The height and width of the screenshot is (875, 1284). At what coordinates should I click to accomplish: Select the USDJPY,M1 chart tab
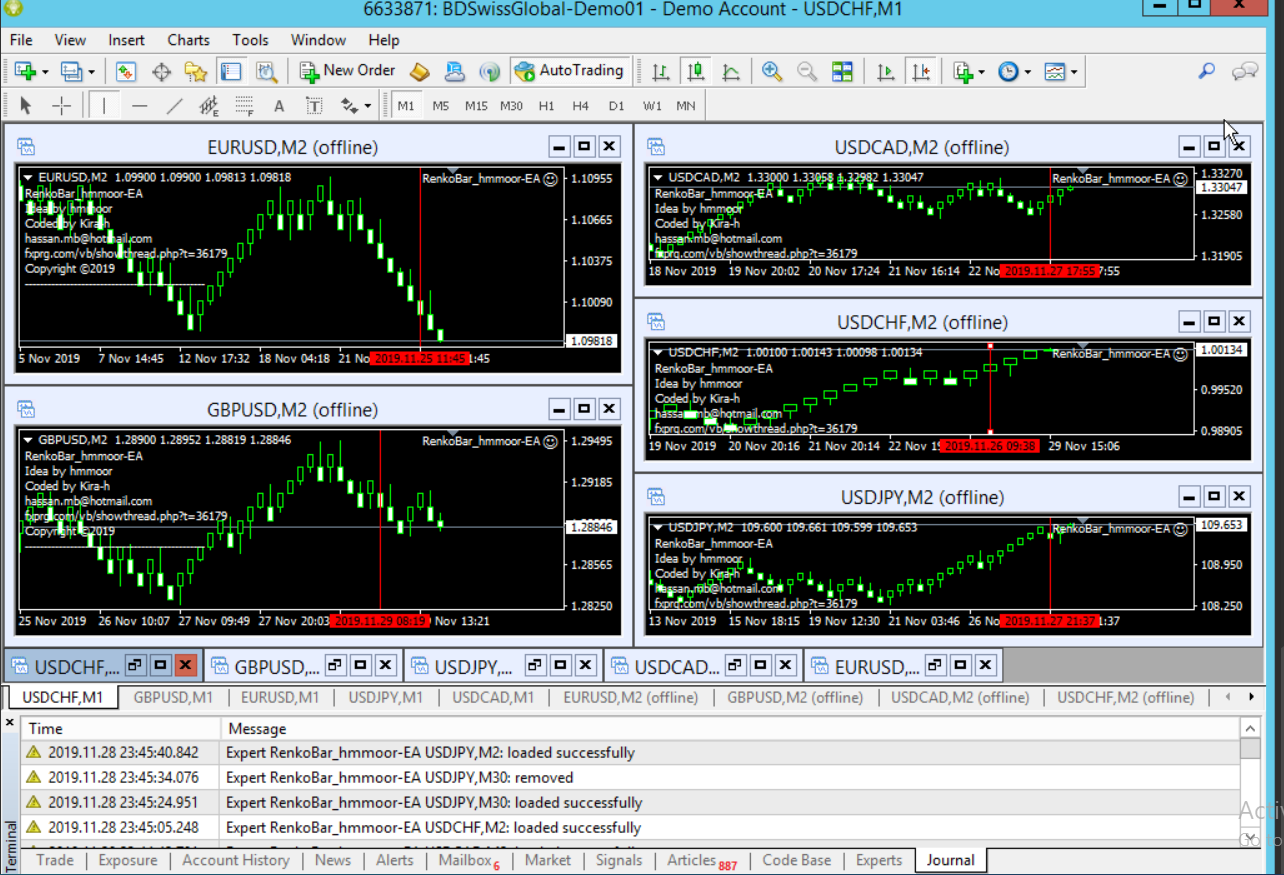[x=385, y=697]
